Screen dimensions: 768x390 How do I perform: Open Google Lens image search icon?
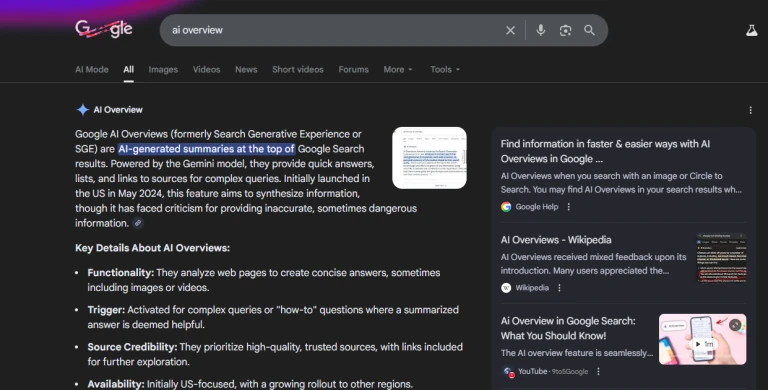coord(565,30)
